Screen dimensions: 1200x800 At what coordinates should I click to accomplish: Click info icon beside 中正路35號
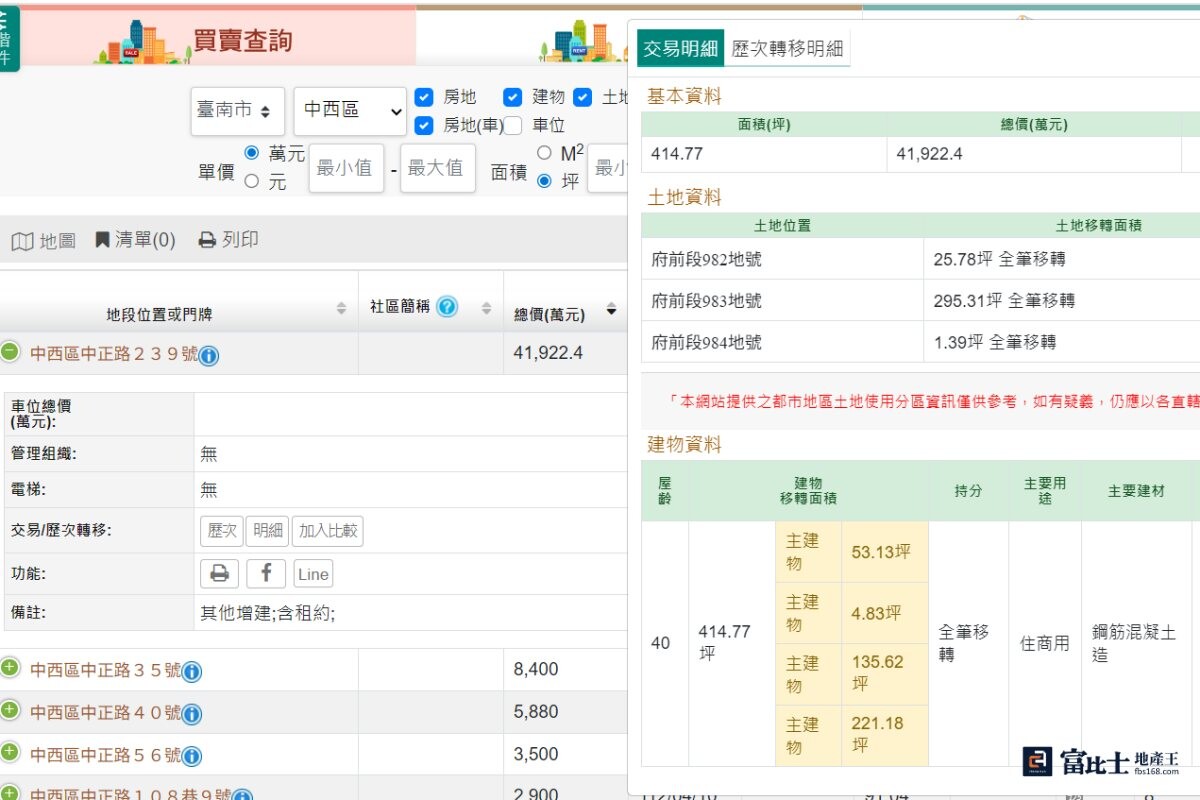(x=192, y=671)
